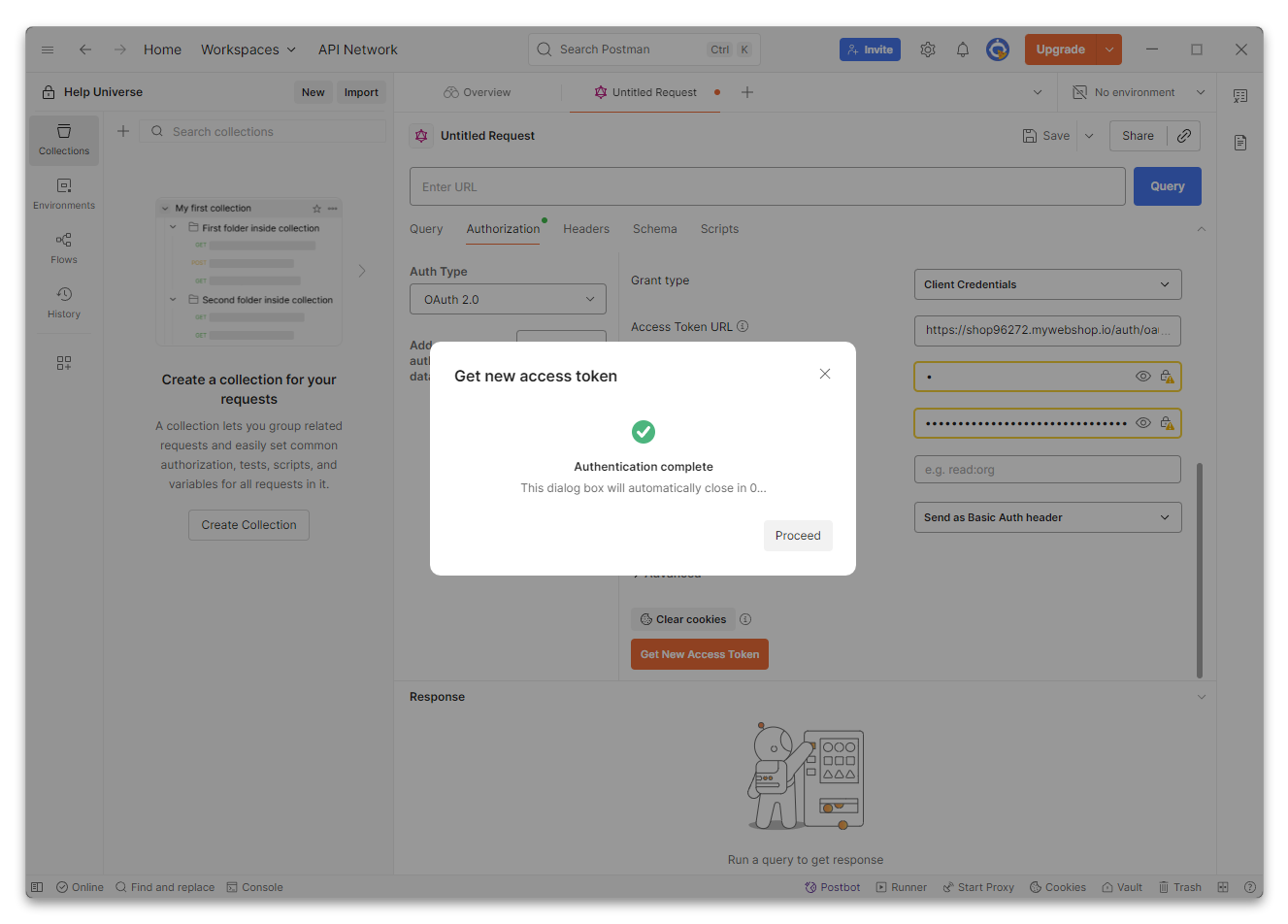Add a new collection with plus icon
This screenshot has height=924, width=1288.
123,131
